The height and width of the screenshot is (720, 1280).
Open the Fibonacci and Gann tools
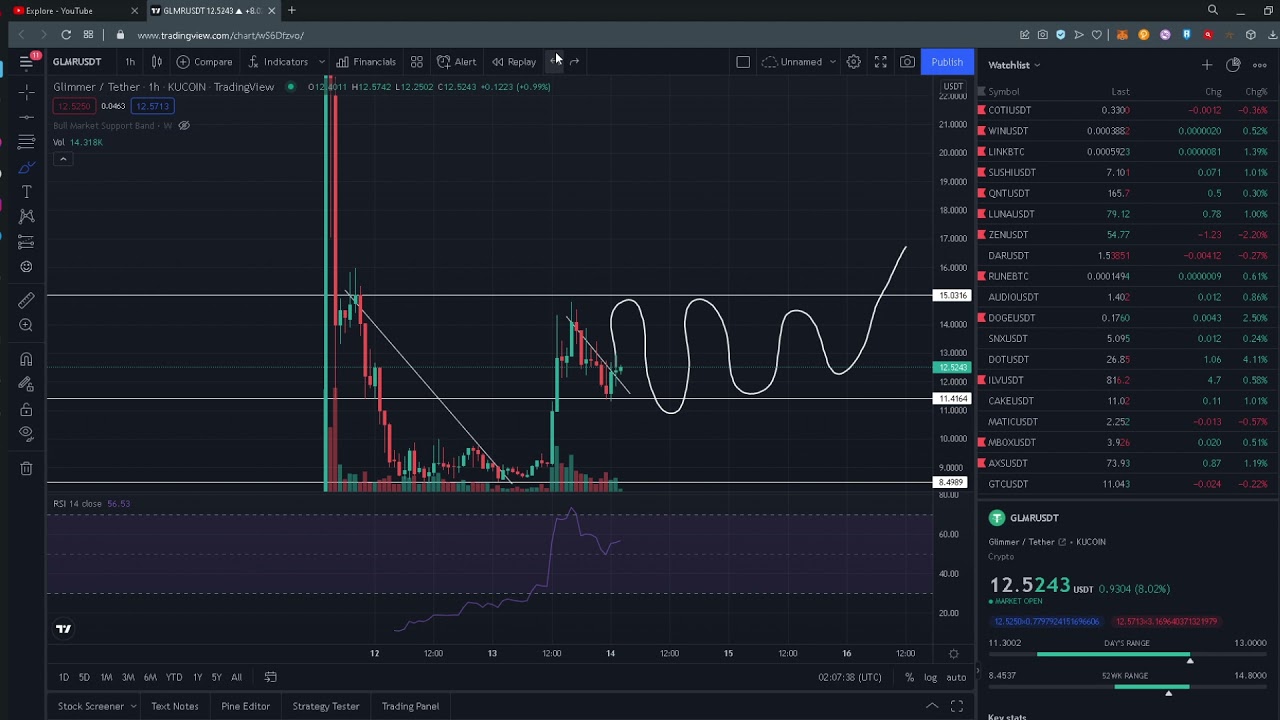[x=26, y=142]
